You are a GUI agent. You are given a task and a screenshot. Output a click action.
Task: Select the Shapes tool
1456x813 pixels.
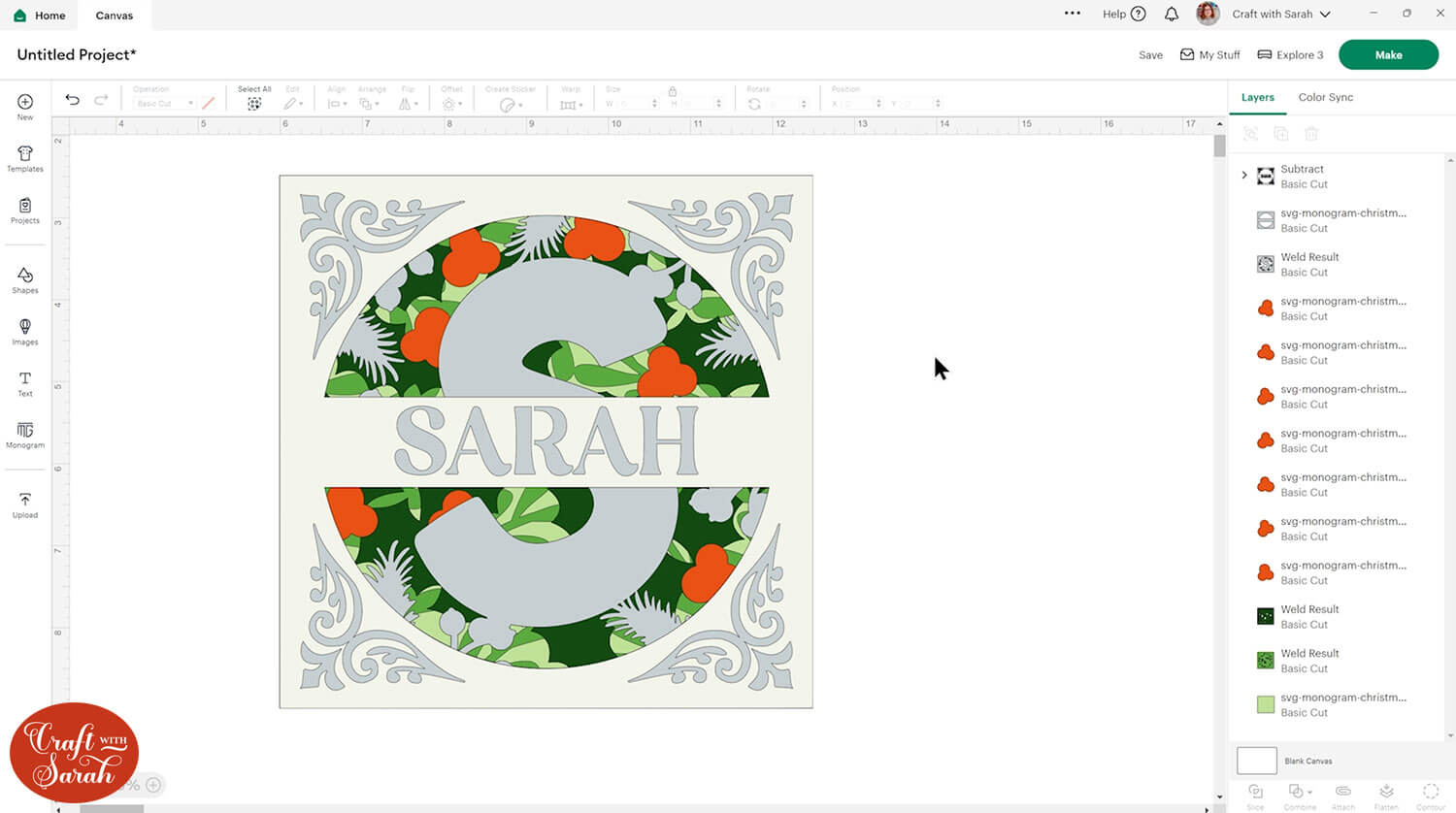(25, 280)
